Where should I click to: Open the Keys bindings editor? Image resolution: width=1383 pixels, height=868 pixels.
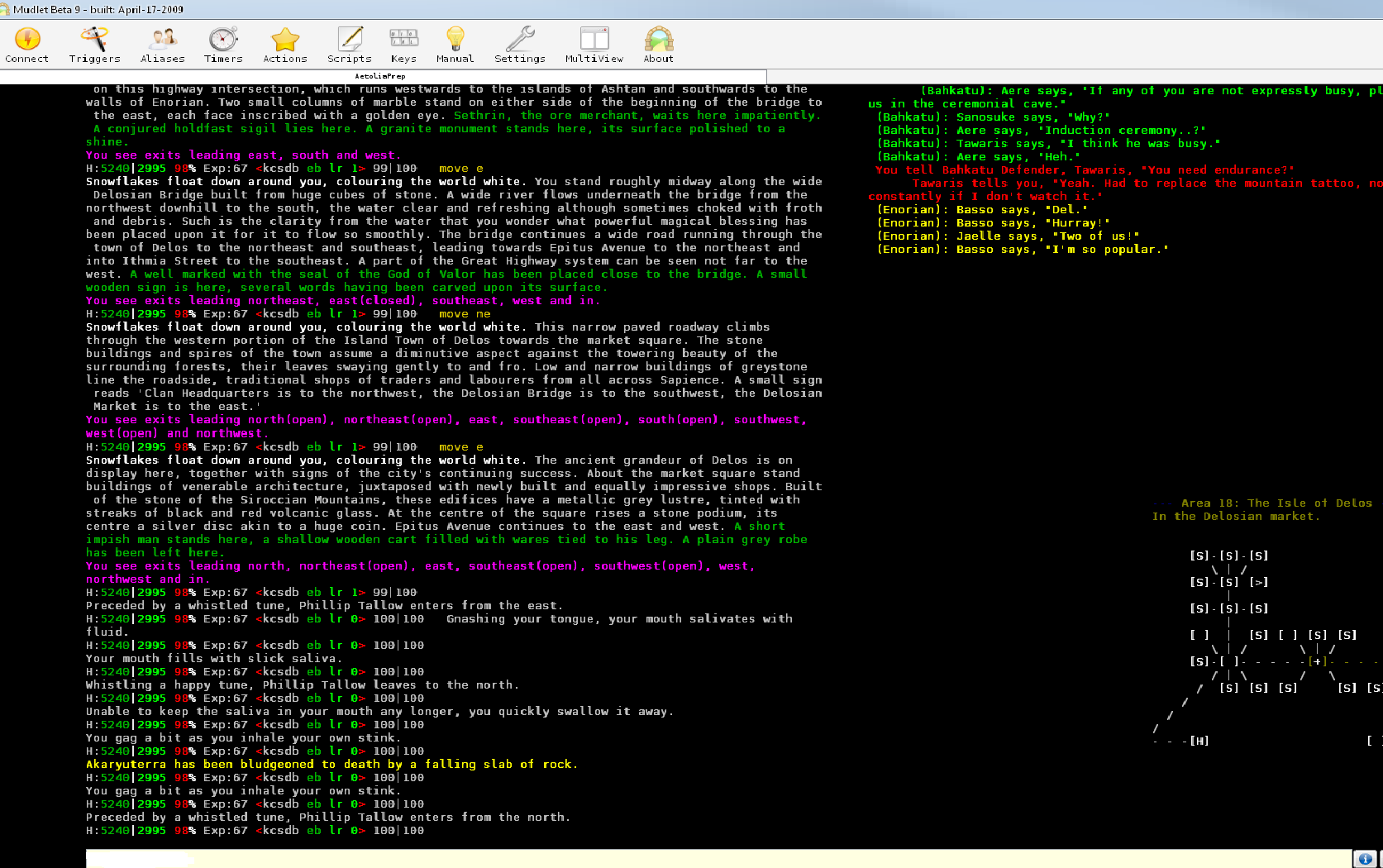[403, 45]
